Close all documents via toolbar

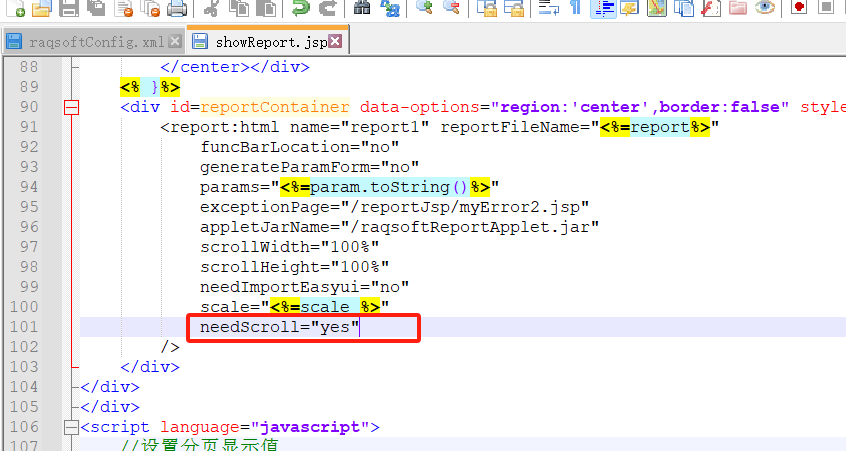(150, 8)
